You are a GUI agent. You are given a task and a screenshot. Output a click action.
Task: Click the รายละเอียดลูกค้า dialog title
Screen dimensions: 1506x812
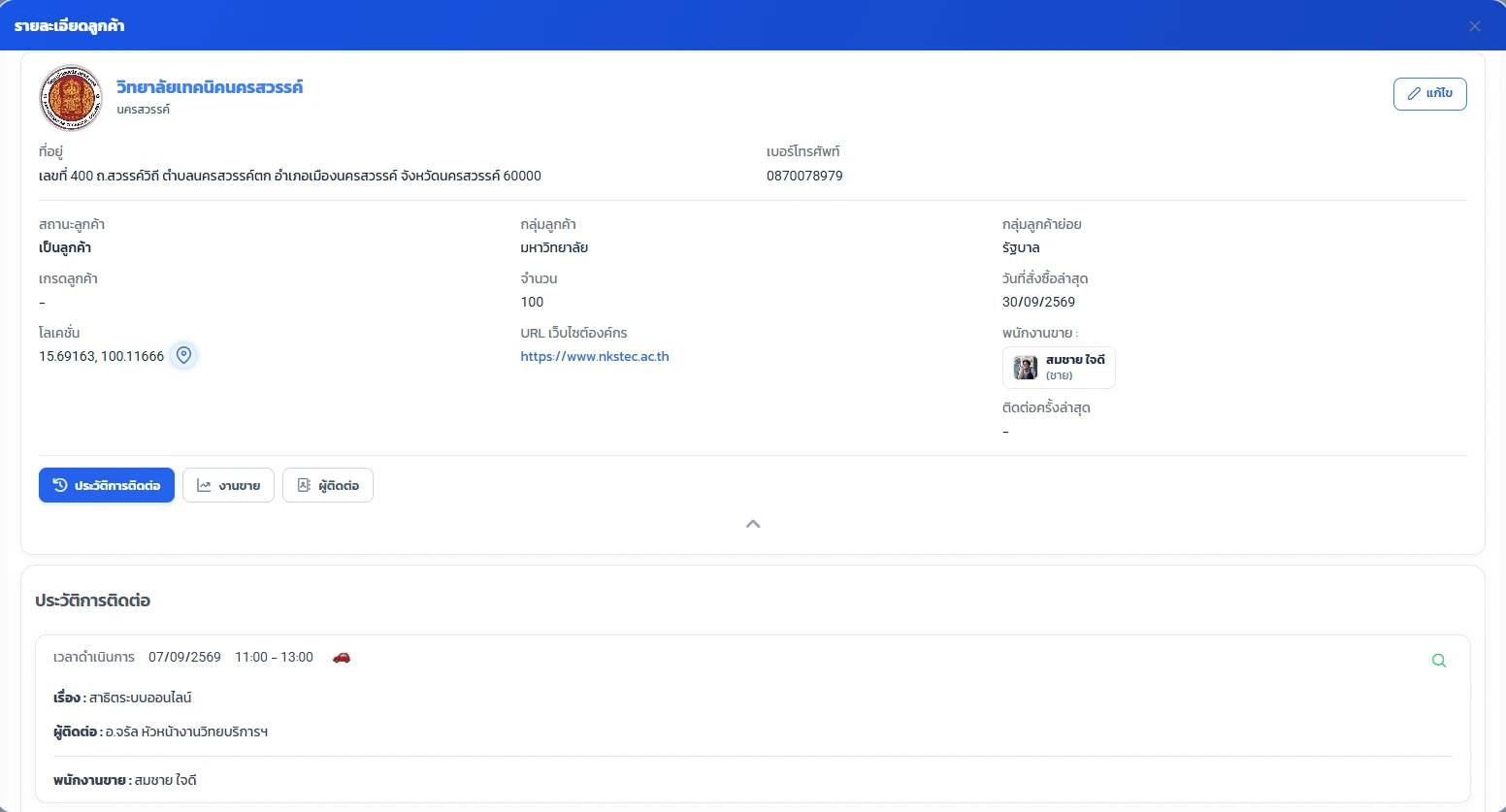tap(69, 26)
